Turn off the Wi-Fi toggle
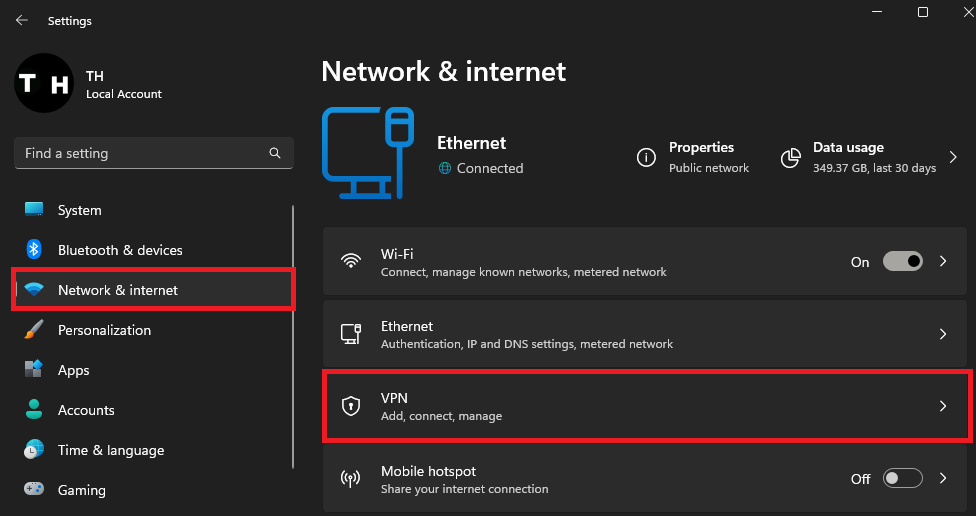Image resolution: width=976 pixels, height=516 pixels. [x=902, y=262]
